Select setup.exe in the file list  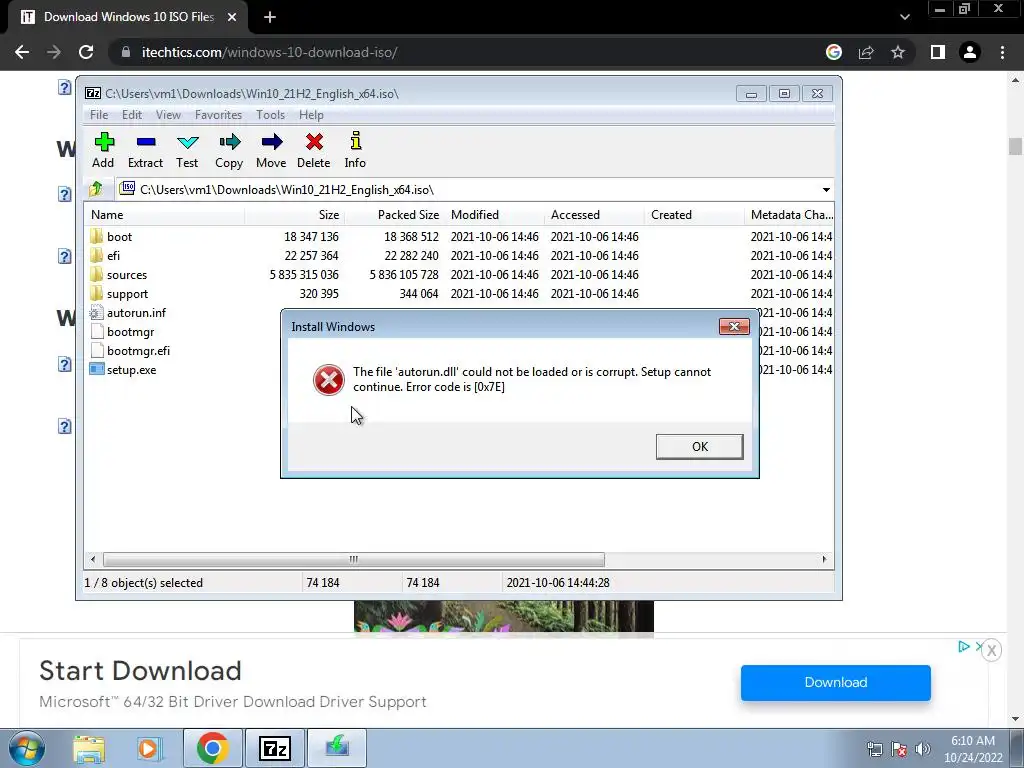coord(131,370)
